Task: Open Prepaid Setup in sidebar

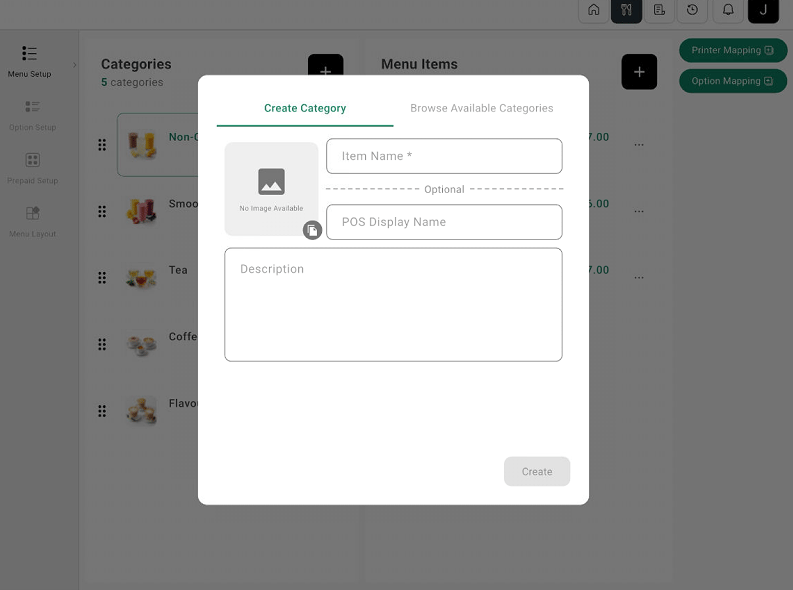Action: point(32,169)
